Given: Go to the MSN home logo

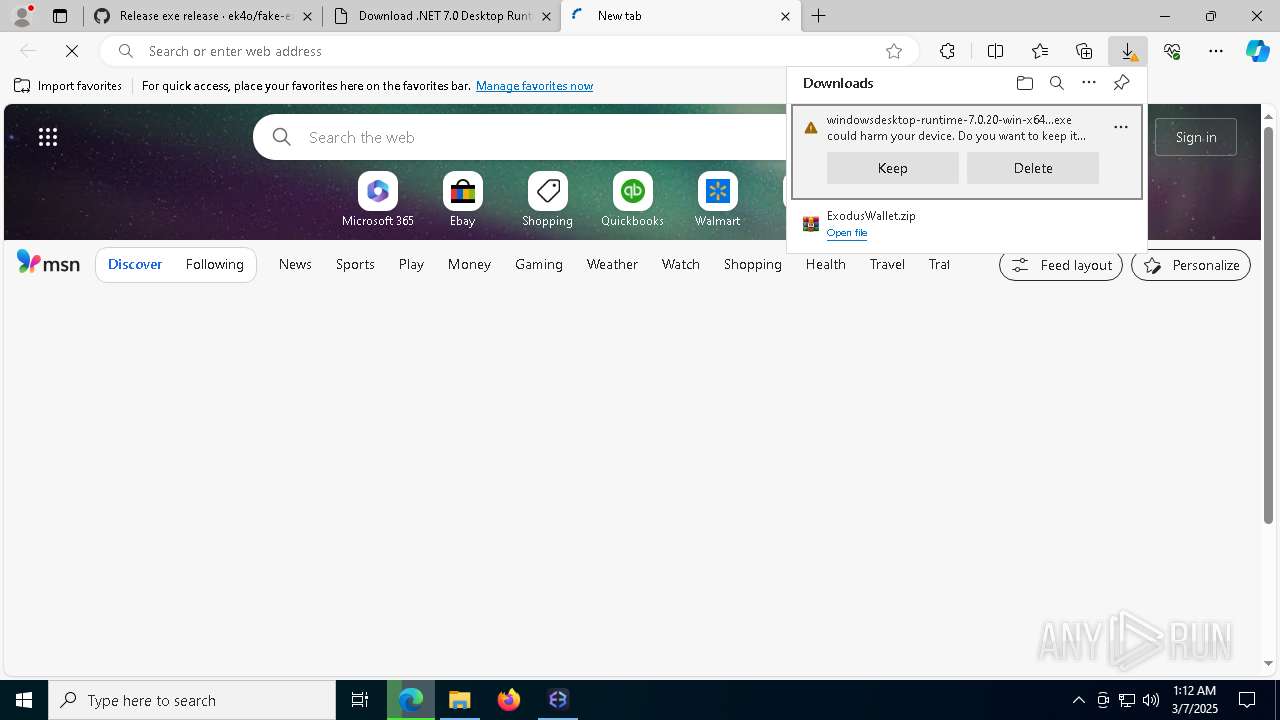Looking at the screenshot, I should click(48, 263).
